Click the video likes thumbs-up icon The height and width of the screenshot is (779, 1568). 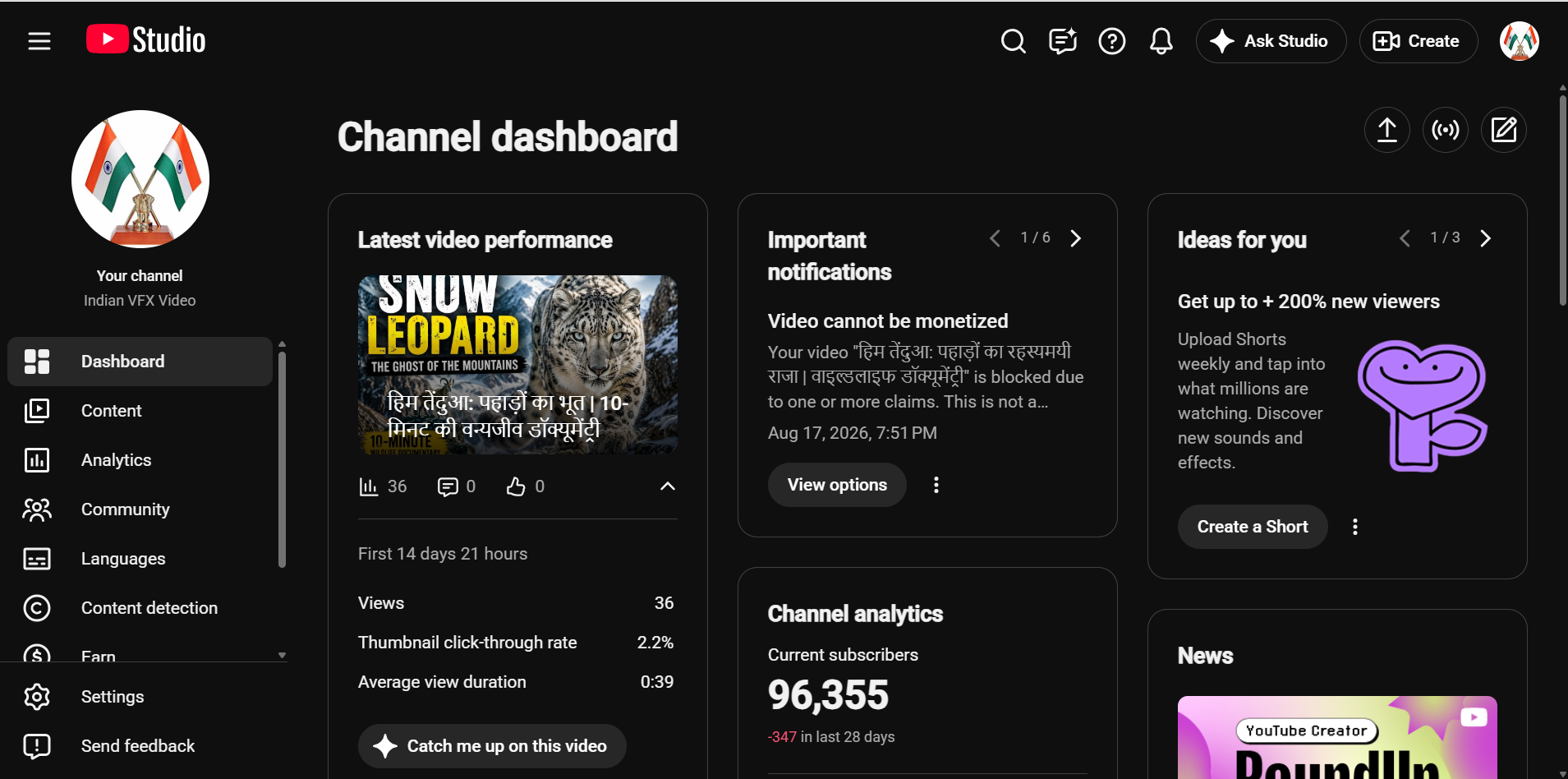(516, 486)
